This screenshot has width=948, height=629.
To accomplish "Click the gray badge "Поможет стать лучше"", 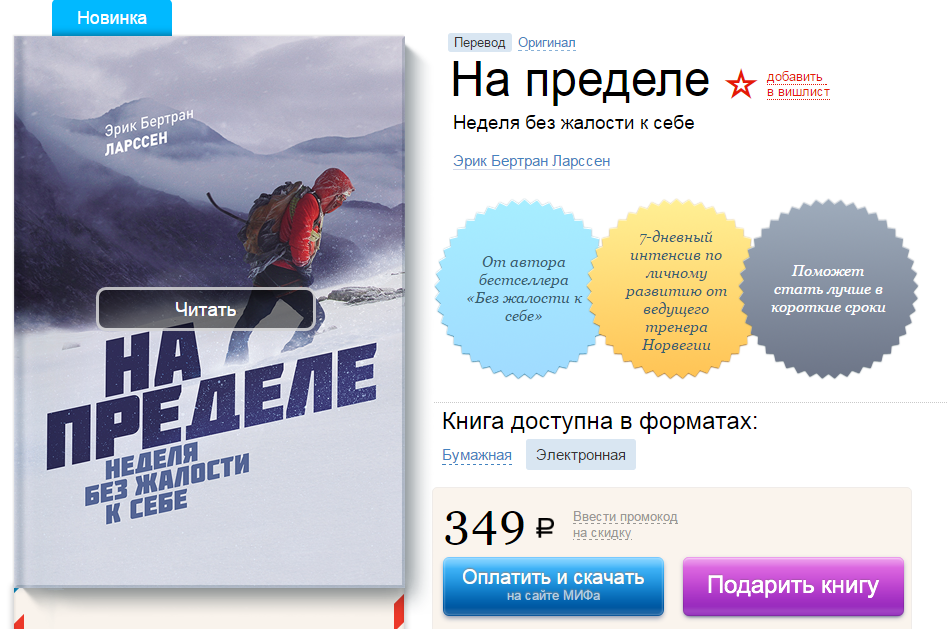I will 828,289.
